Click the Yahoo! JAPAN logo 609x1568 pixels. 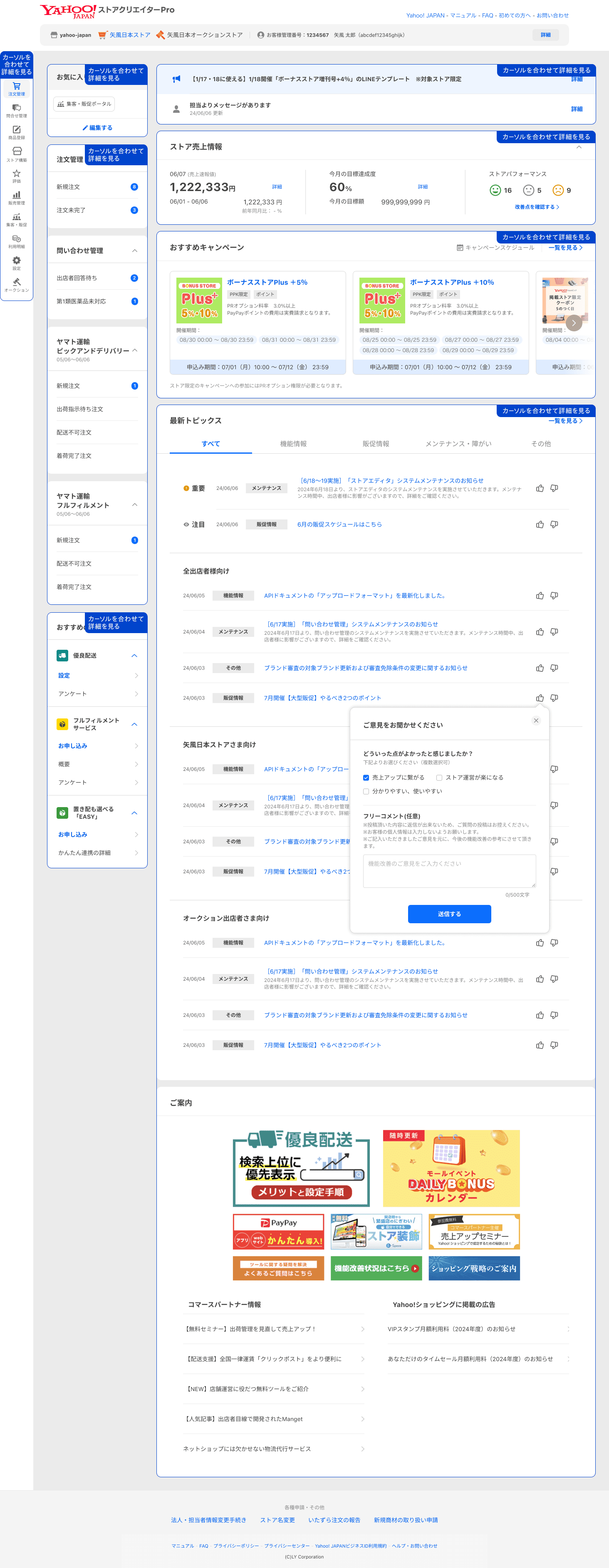tap(68, 11)
